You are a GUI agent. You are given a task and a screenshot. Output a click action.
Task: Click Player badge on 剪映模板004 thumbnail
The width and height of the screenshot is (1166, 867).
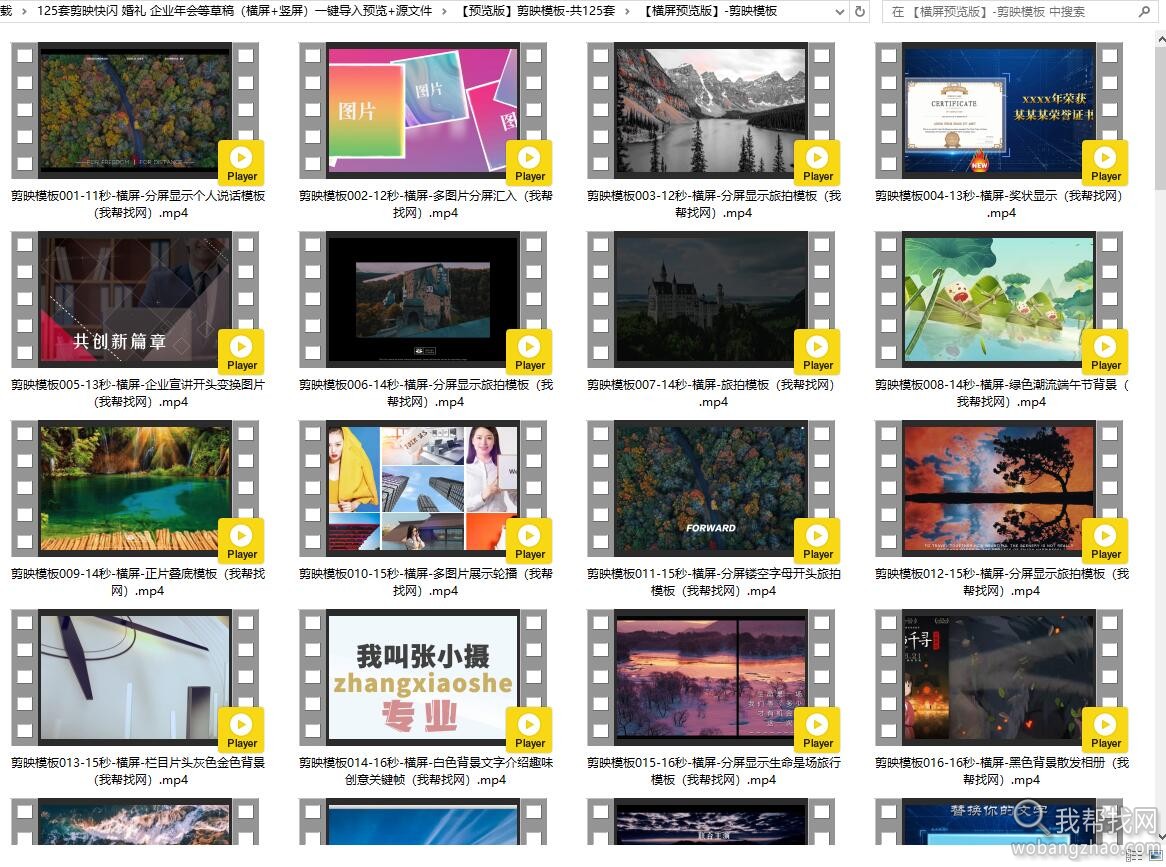pyautogui.click(x=1105, y=163)
